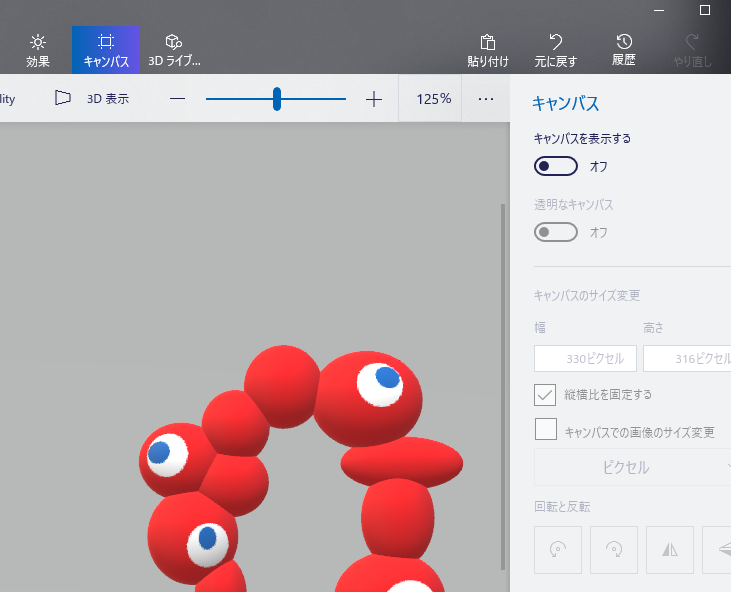The width and height of the screenshot is (731, 592).
Task: Check キャンバスでの画像のサイズ変更 checkbox
Action: pos(545,429)
